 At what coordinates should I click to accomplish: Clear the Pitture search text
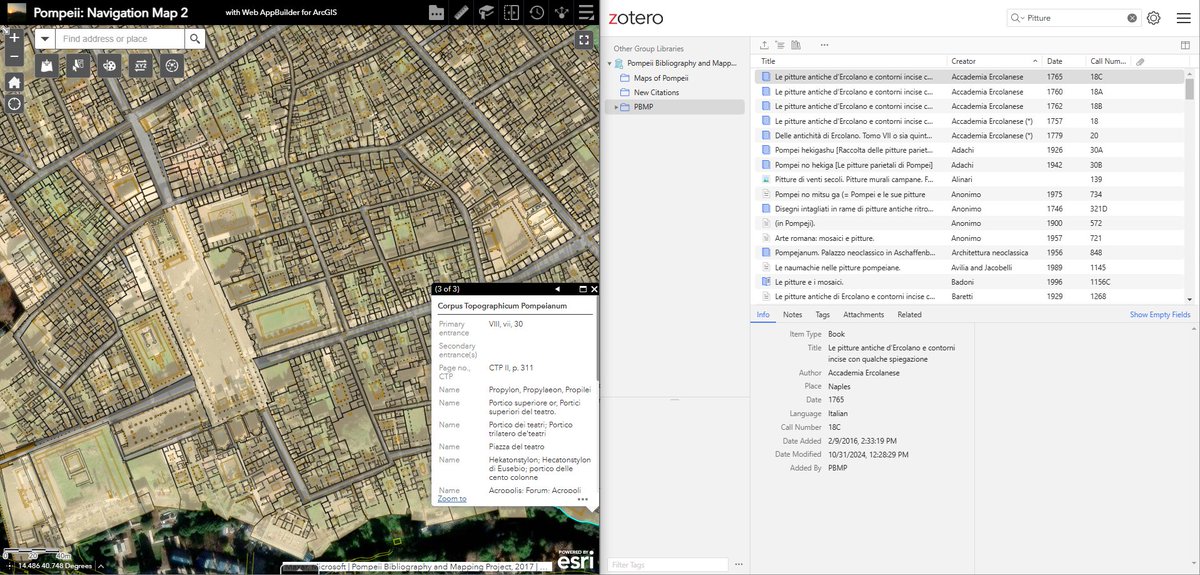pyautogui.click(x=1132, y=18)
